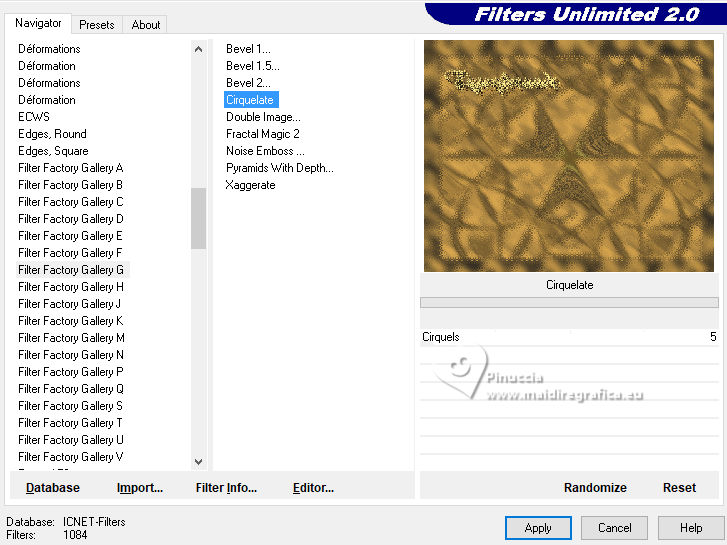
Task: Reset the filter settings
Action: coord(679,488)
